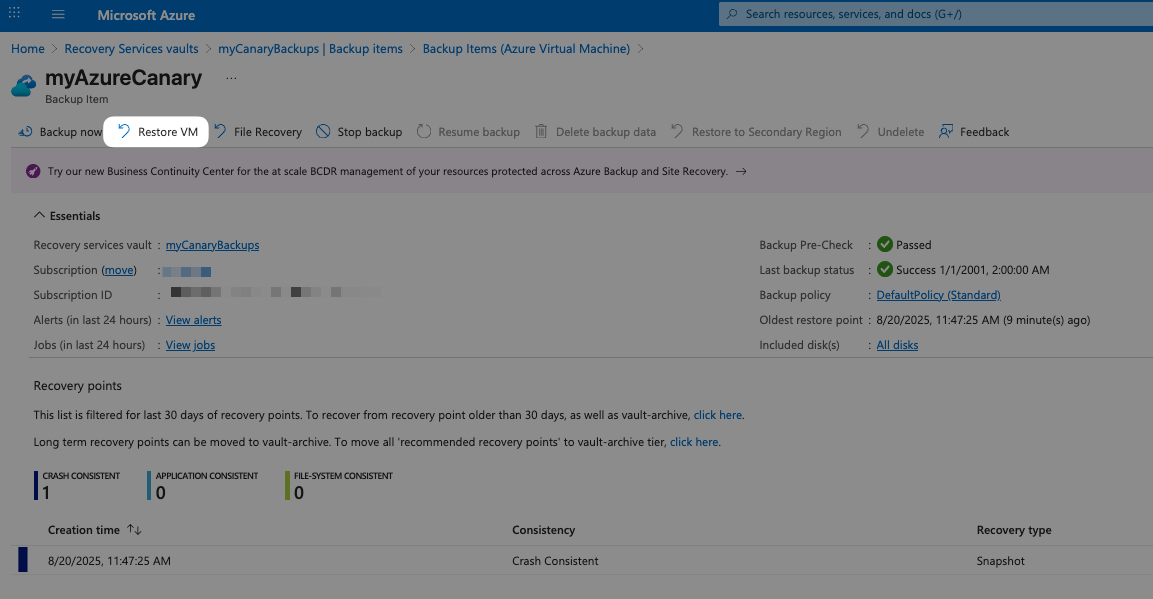Screen dimensions: 1153x599
Task: Click the Application Consistent color bar
Action: coord(149,486)
